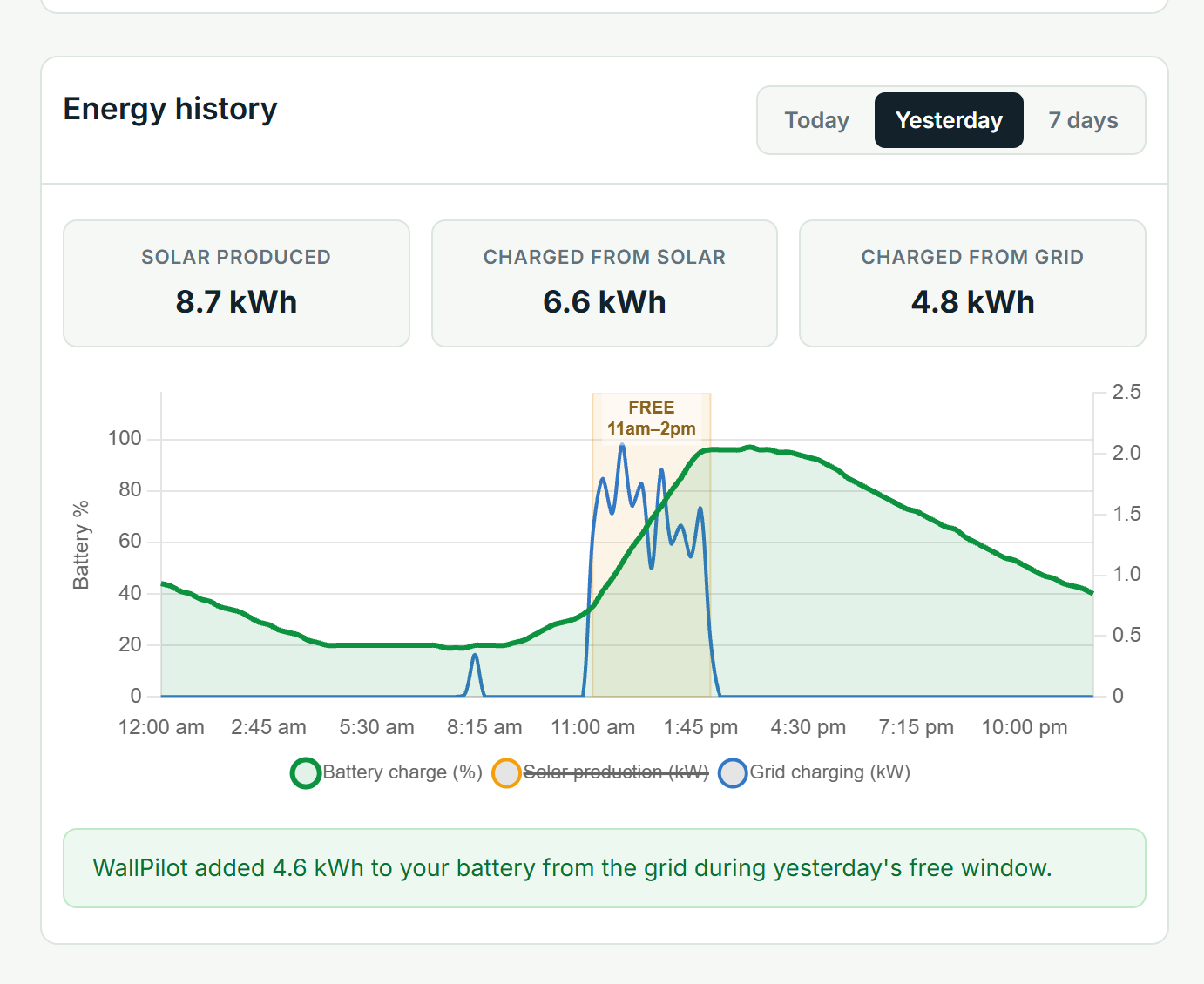Click the 8.7 kWh value
1204x984 pixels.
[x=236, y=302]
